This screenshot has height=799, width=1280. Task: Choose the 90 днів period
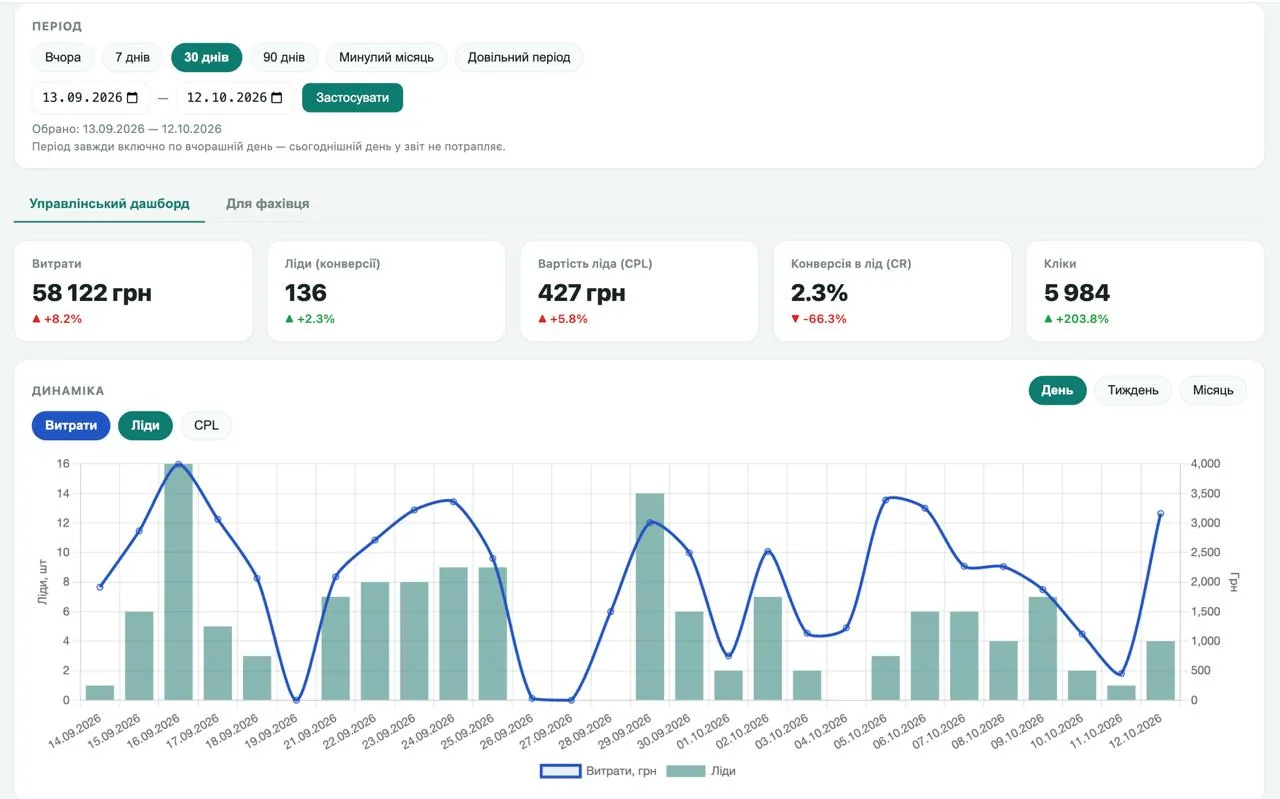284,57
